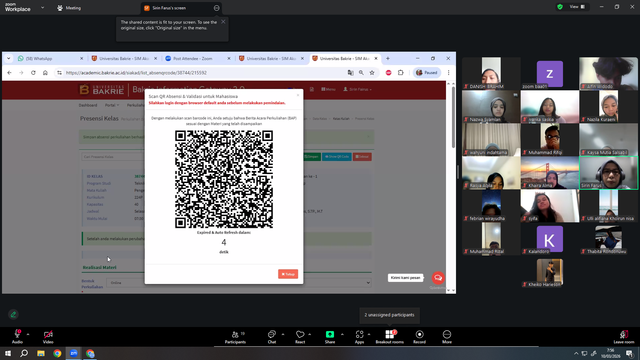Expand React options arrow
The image size is (640, 360).
click(x=310, y=334)
